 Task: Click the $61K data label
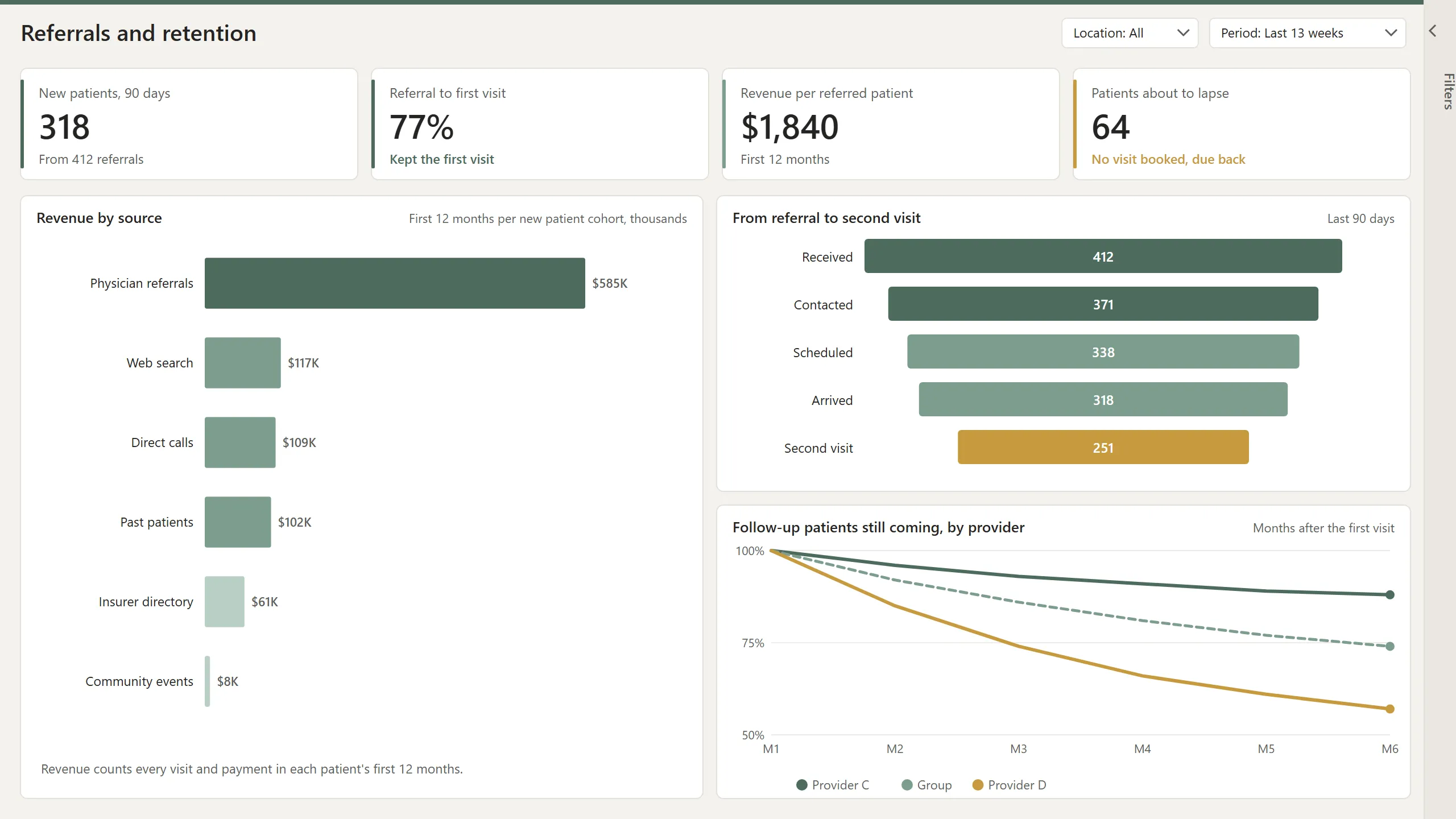264,602
